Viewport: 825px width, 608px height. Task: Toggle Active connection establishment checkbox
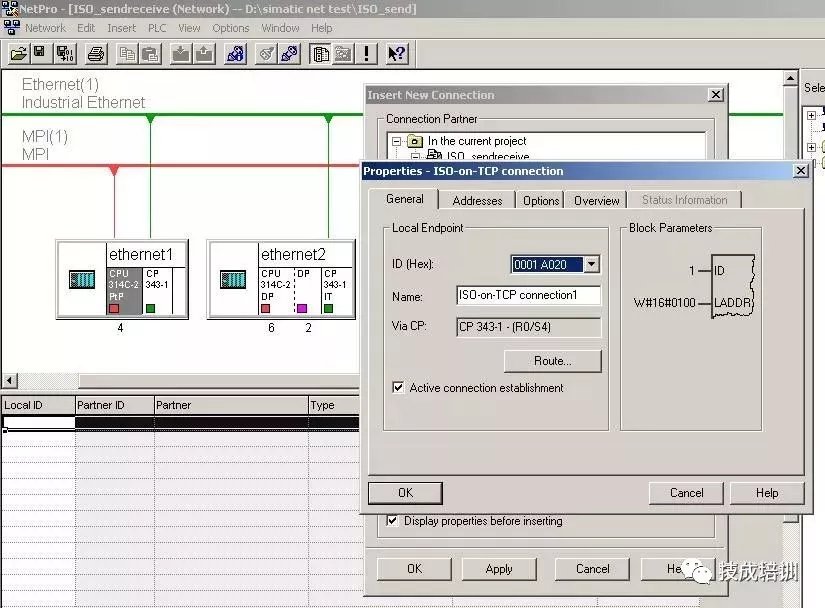tap(399, 388)
